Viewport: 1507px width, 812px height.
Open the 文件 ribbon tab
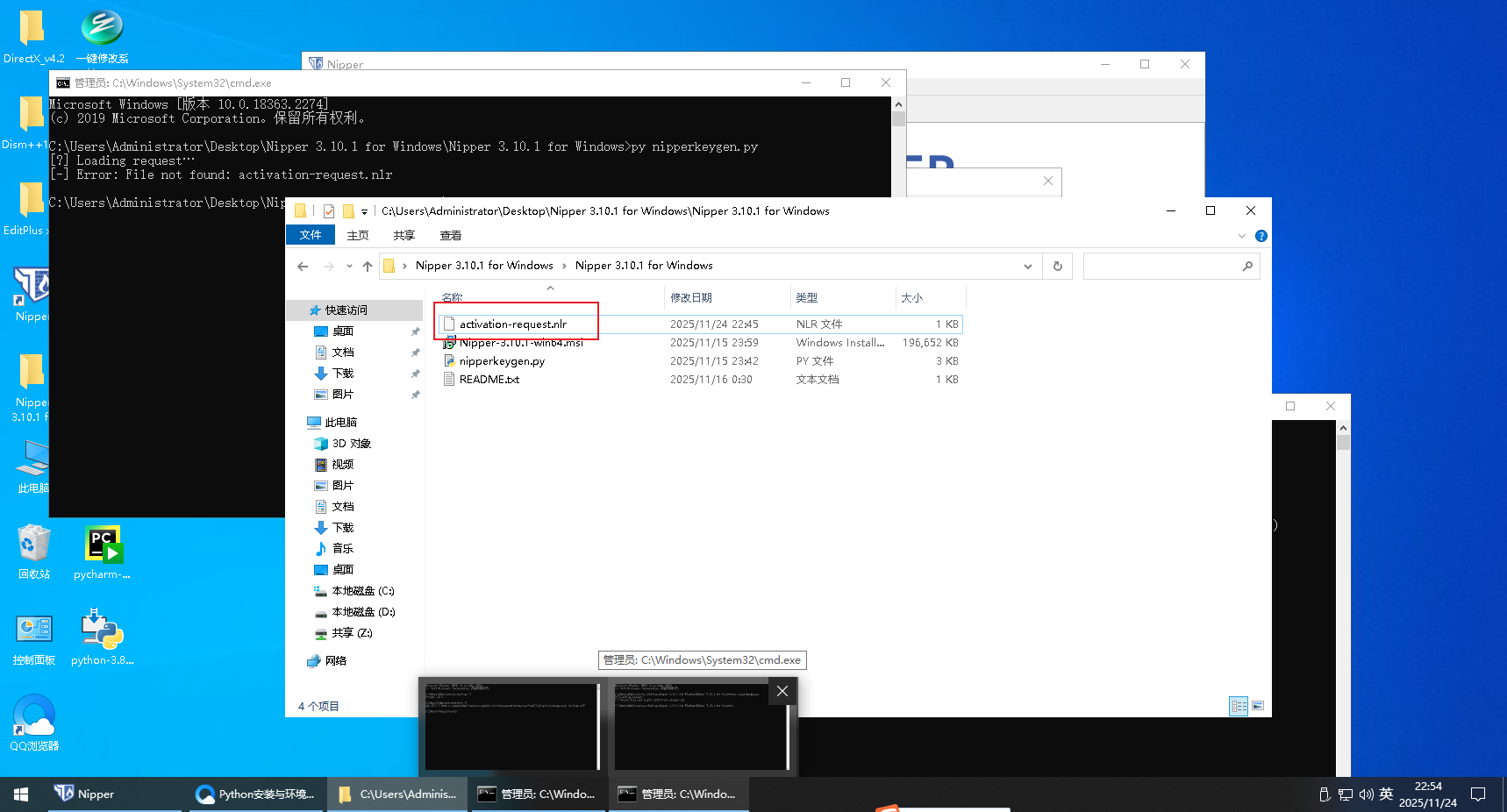coord(311,235)
